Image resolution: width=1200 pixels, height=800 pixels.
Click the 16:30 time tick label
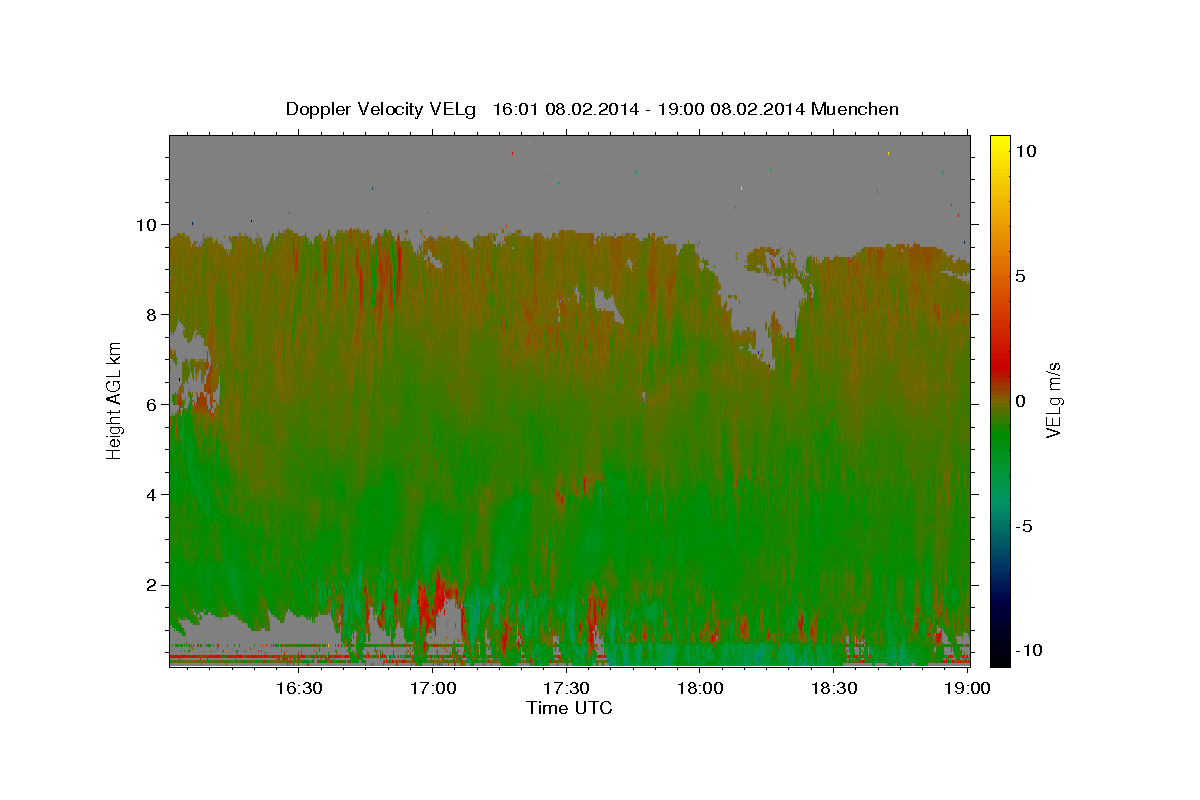(x=297, y=688)
